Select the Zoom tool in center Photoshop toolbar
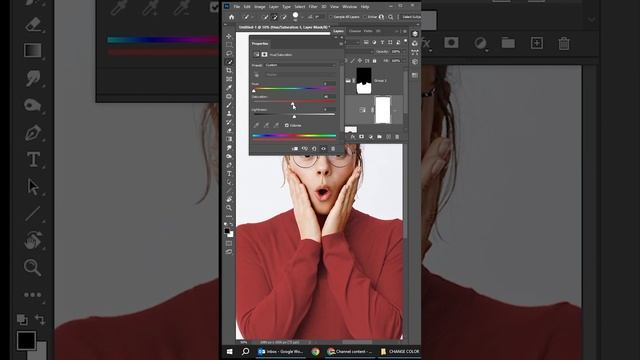 [229, 208]
